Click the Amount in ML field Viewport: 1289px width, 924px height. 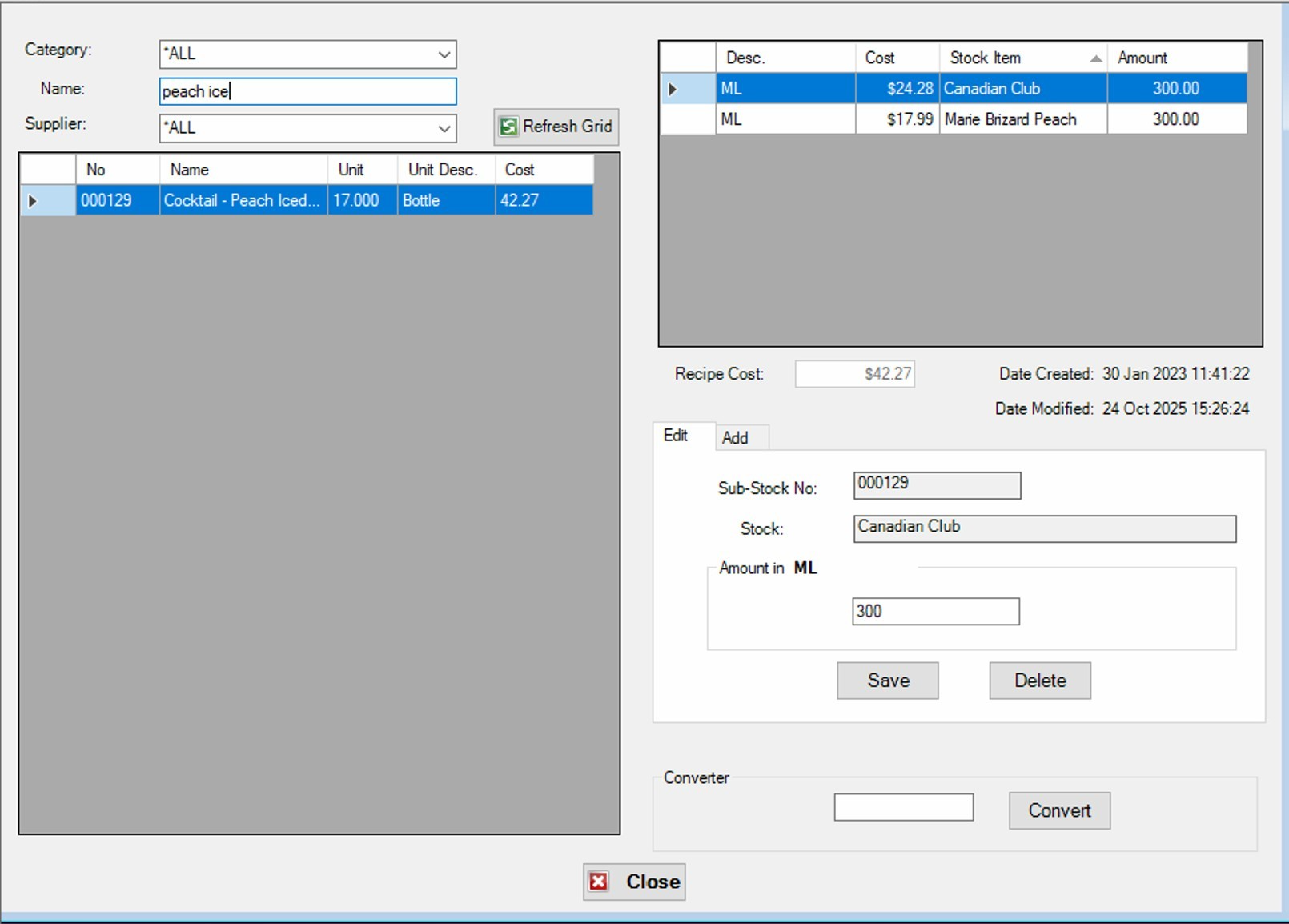pyautogui.click(x=935, y=612)
